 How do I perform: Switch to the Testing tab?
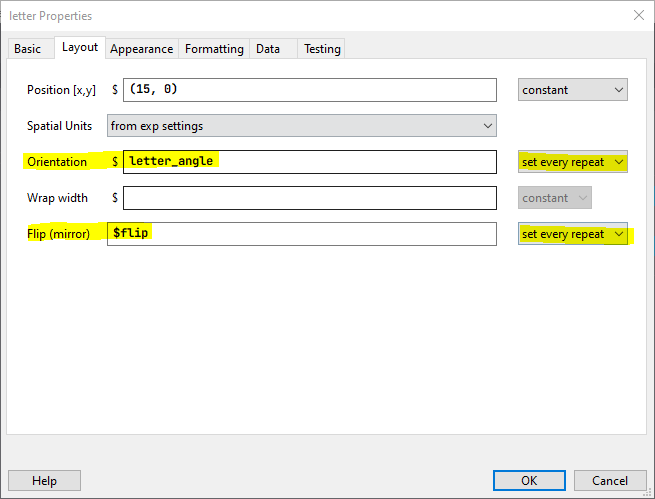click(322, 49)
